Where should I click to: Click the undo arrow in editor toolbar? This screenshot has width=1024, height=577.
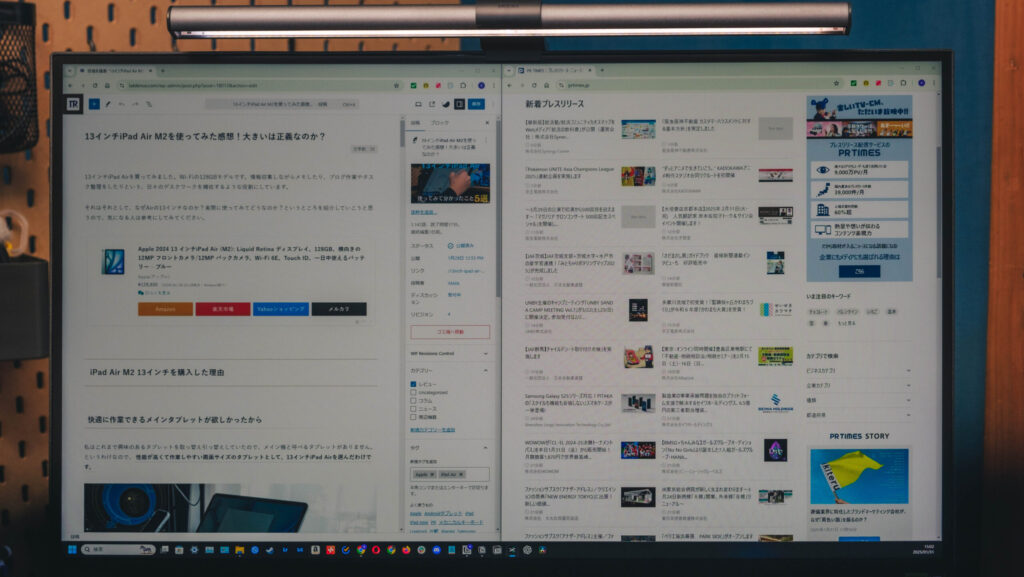pos(122,103)
